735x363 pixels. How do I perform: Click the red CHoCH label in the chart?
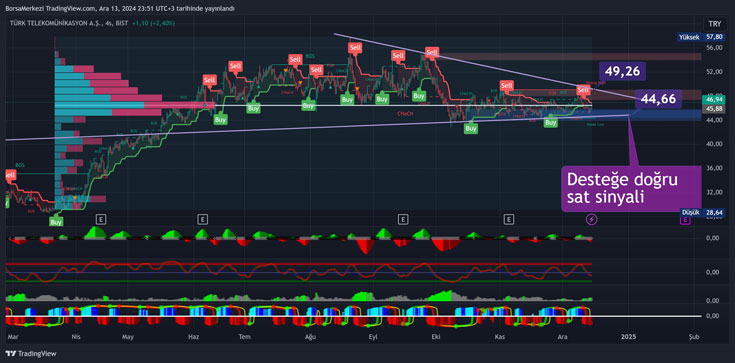click(x=404, y=113)
